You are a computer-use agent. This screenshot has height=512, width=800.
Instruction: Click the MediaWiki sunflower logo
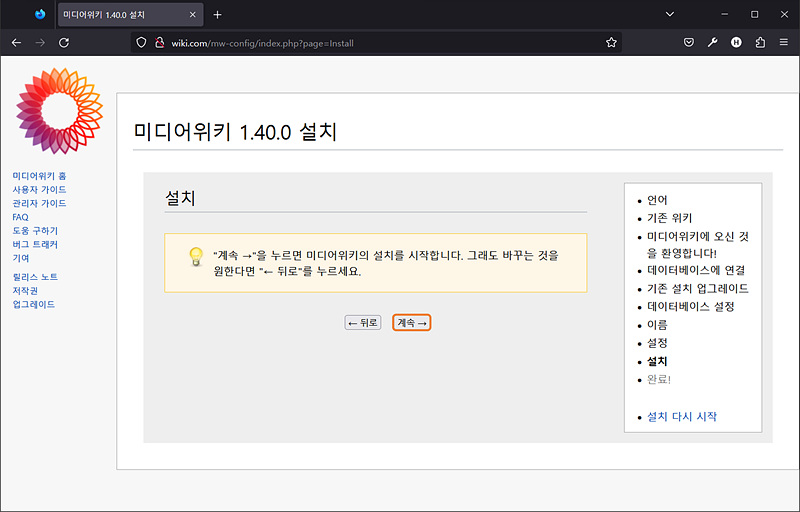[x=60, y=111]
